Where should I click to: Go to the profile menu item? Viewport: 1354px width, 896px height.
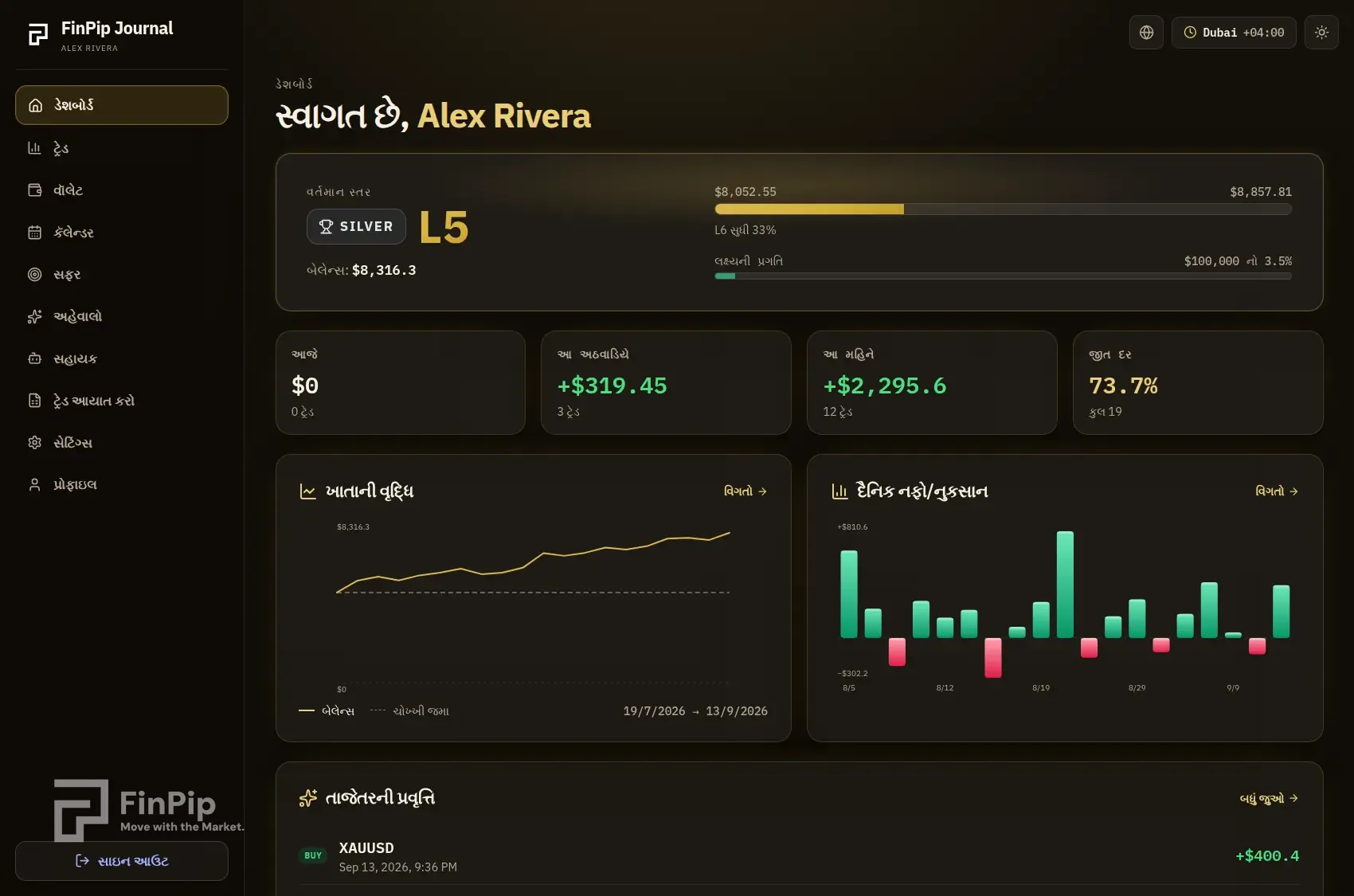coord(122,484)
